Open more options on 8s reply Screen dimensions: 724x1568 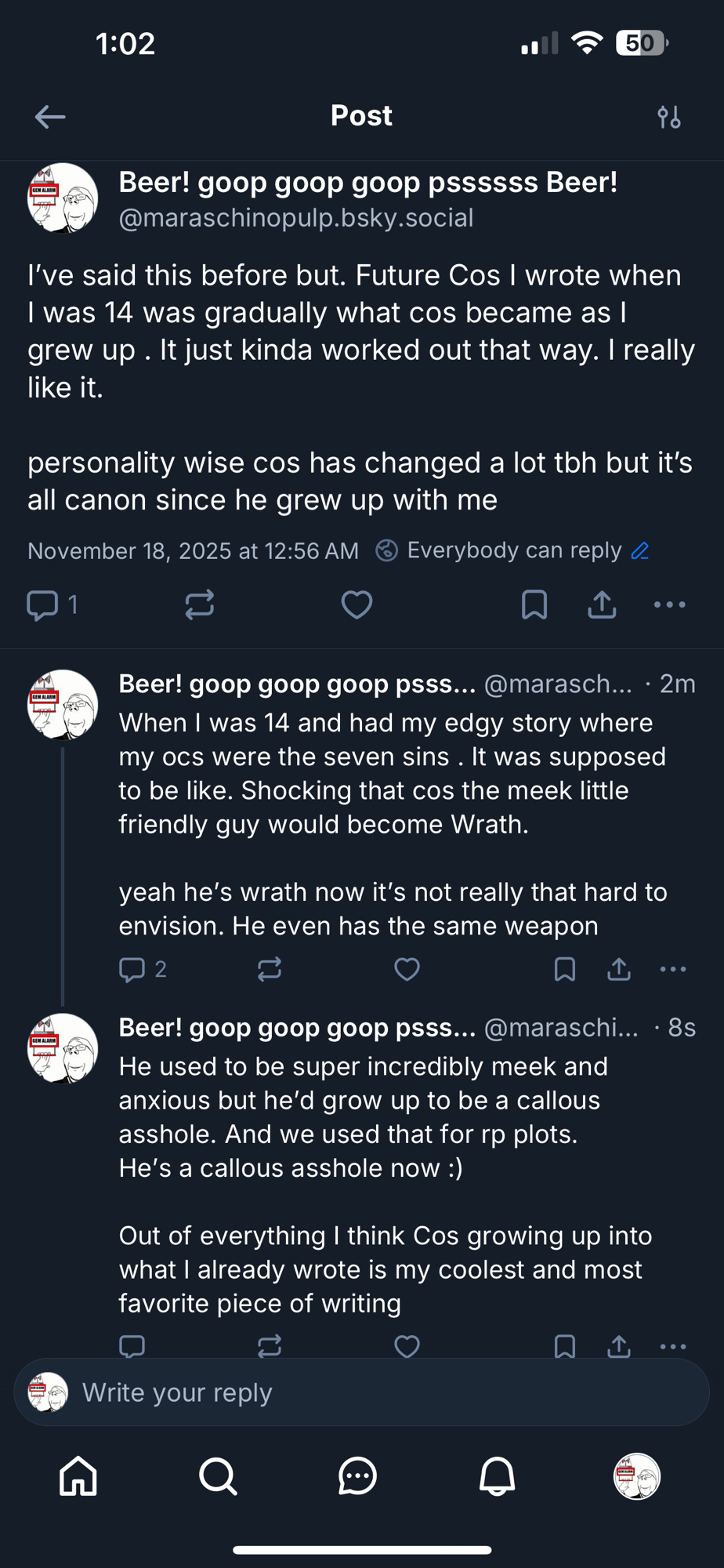[672, 1346]
